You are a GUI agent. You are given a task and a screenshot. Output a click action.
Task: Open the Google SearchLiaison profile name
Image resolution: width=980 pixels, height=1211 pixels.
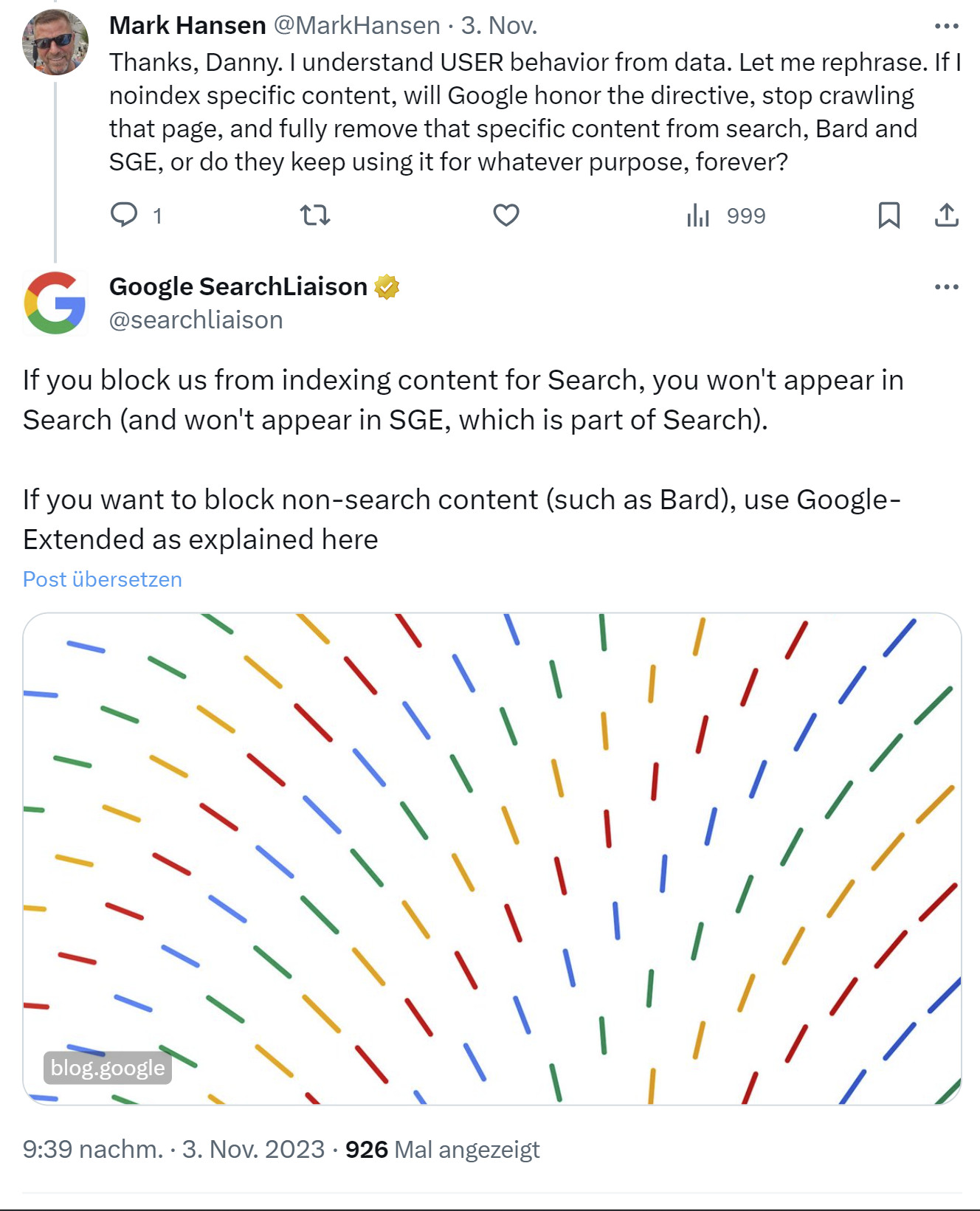click(238, 286)
